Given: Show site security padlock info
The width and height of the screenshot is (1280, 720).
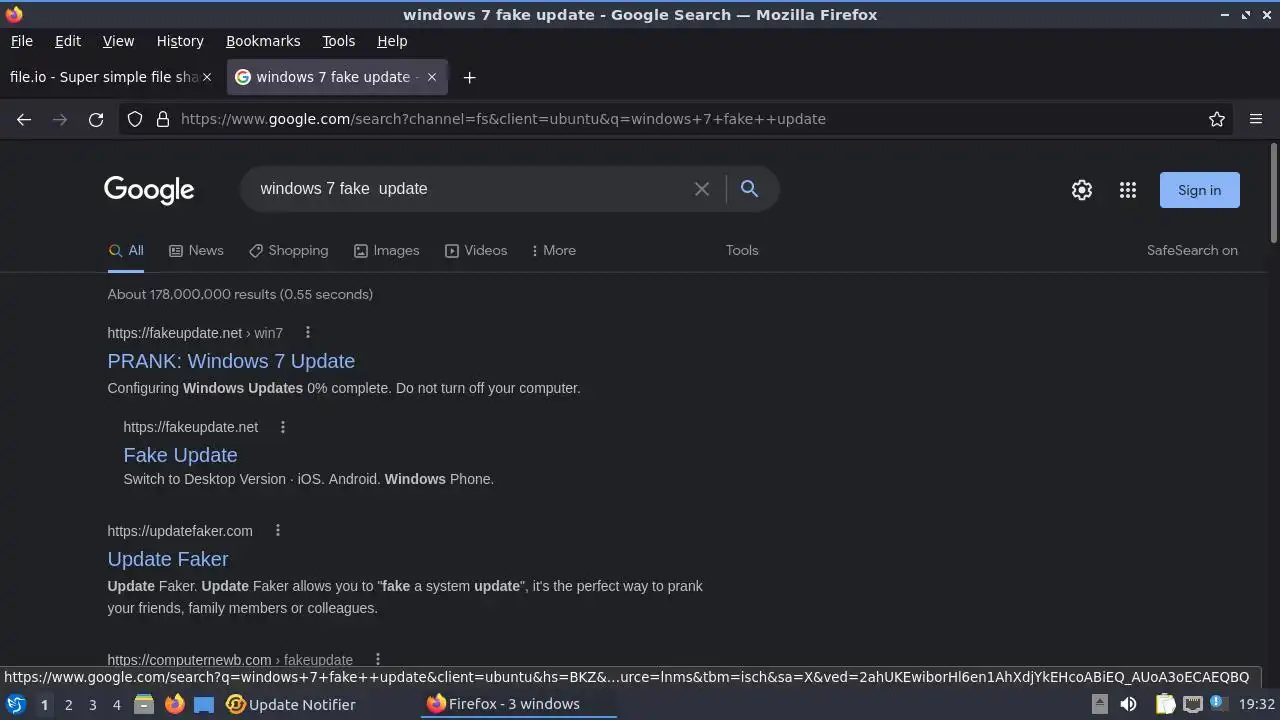Looking at the screenshot, I should click(163, 119).
